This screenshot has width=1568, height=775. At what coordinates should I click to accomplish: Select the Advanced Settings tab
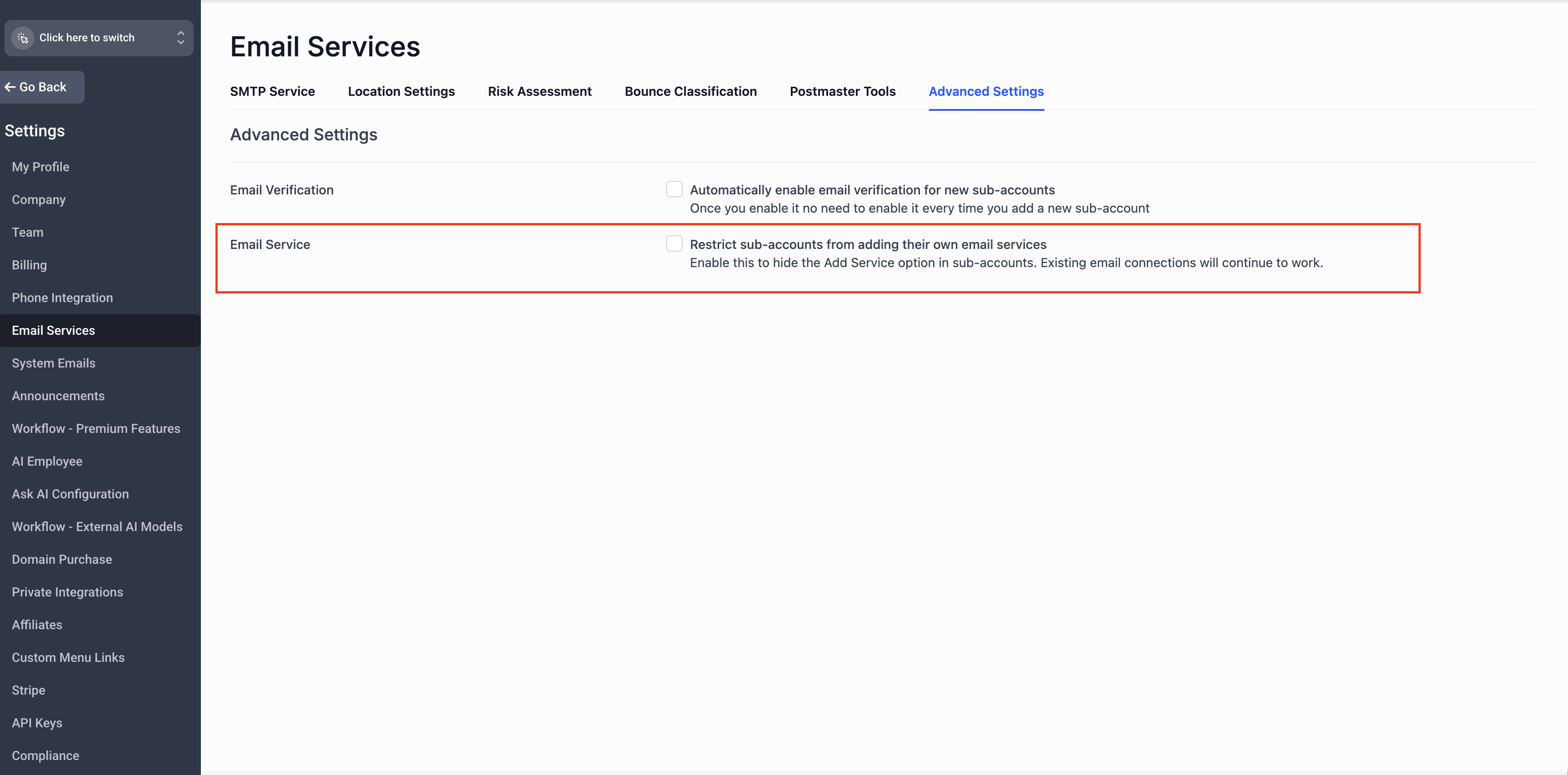tap(985, 91)
